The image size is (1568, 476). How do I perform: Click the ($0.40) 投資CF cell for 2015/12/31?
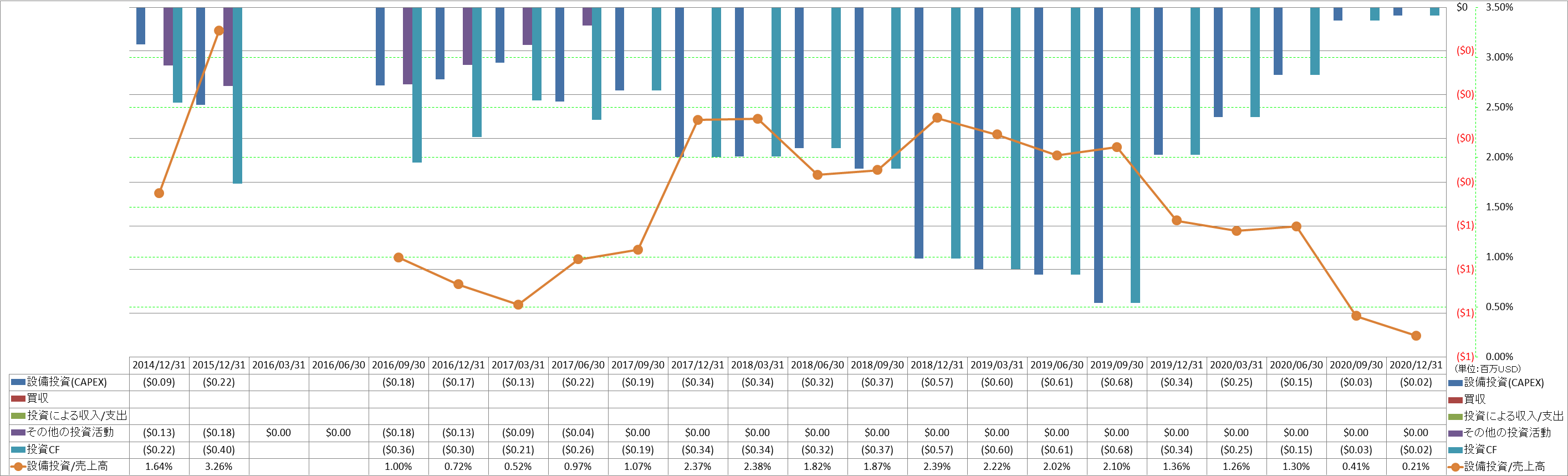coord(218,450)
